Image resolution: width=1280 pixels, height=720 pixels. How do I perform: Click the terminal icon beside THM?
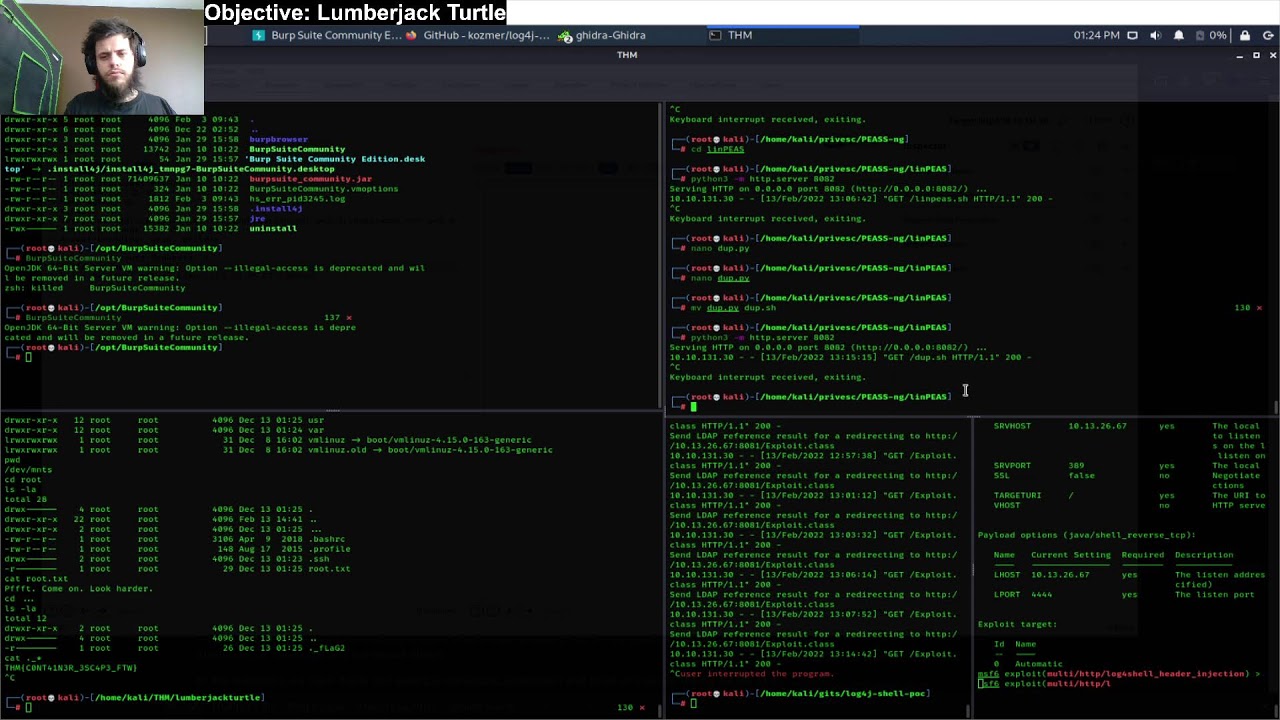pos(715,35)
